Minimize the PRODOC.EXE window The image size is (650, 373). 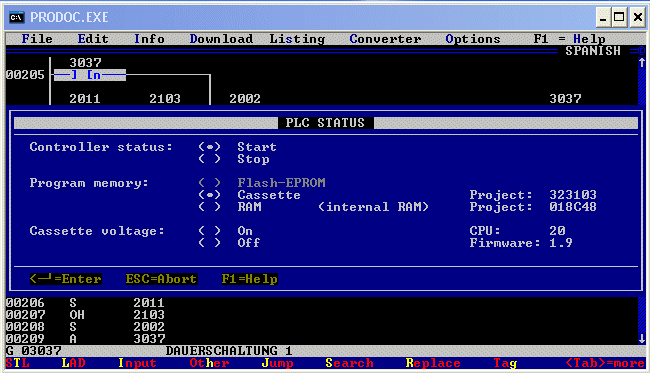603,17
